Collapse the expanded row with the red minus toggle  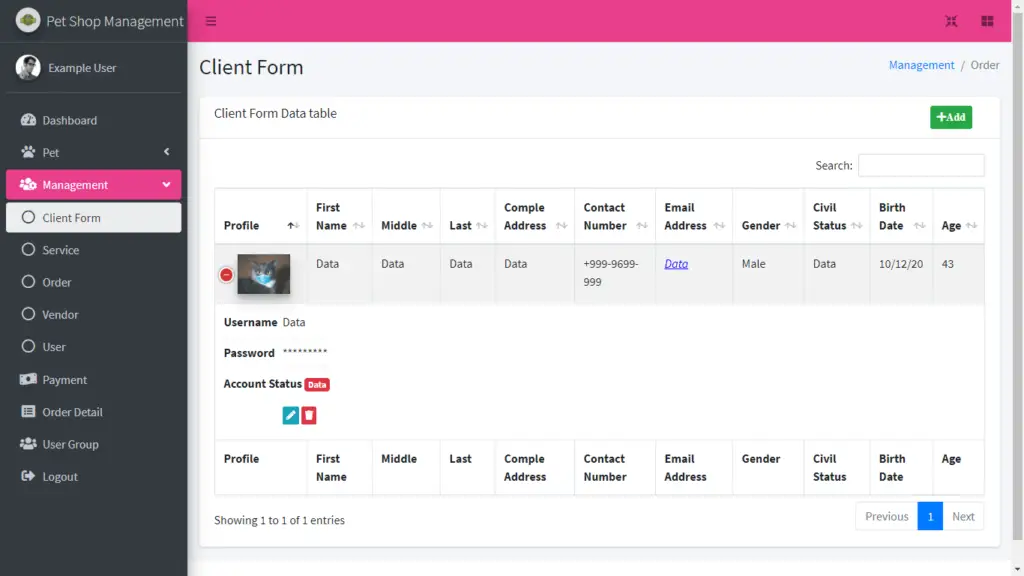tap(226, 273)
